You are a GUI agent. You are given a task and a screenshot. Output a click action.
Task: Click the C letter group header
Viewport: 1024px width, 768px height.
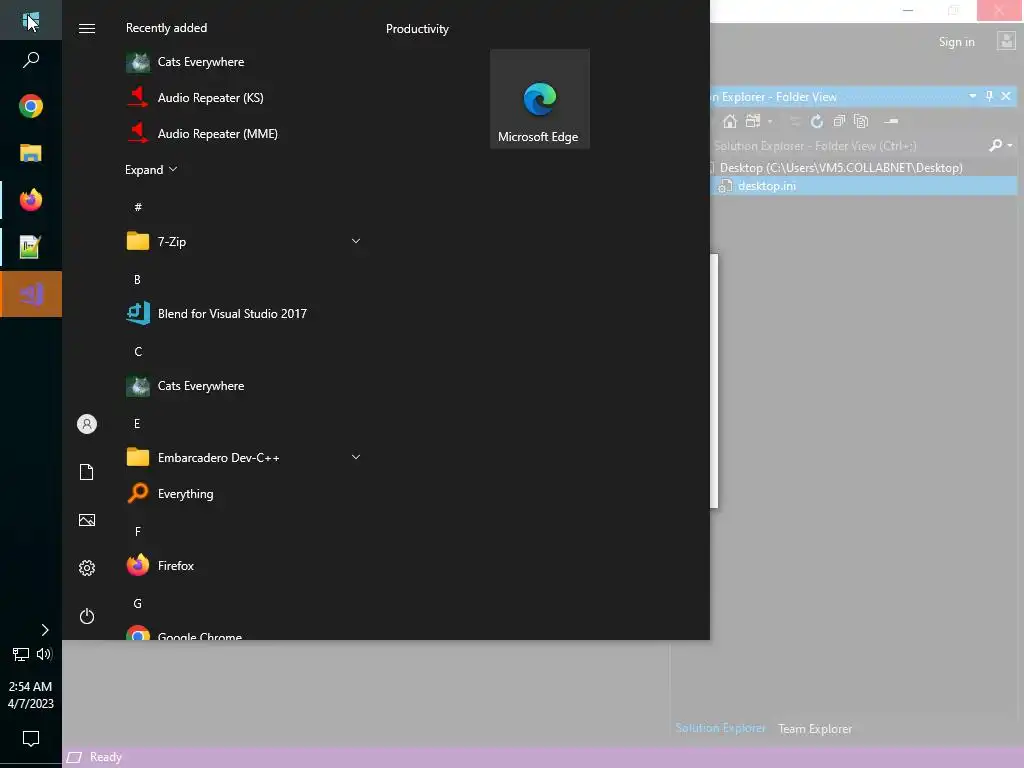pyautogui.click(x=138, y=351)
